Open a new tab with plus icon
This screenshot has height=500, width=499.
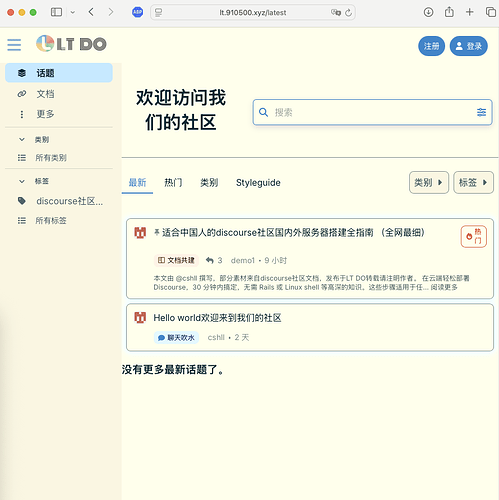click(469, 12)
